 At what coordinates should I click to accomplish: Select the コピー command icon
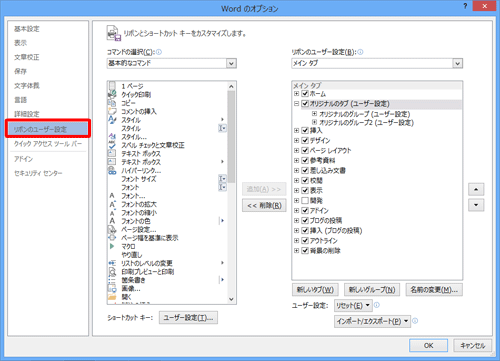[112, 103]
